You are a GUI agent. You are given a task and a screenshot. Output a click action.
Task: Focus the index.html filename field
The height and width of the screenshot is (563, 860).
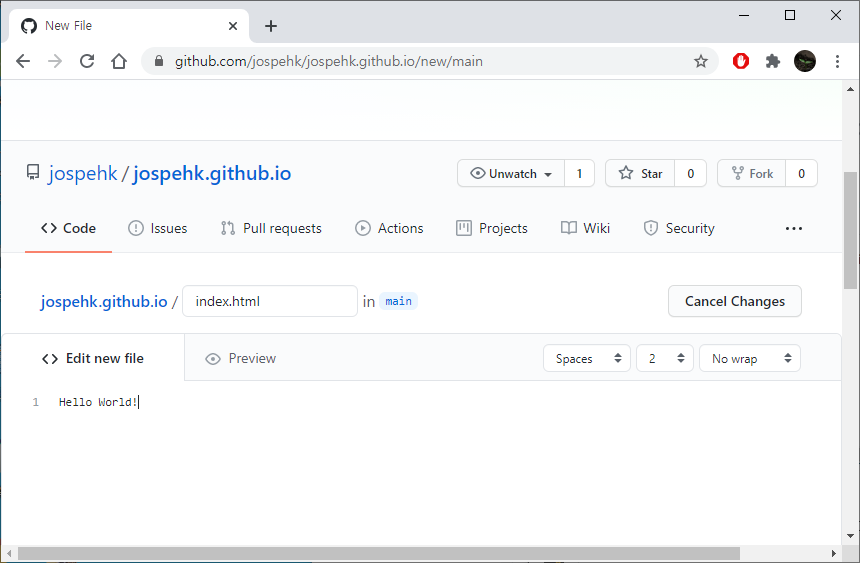[x=270, y=301]
